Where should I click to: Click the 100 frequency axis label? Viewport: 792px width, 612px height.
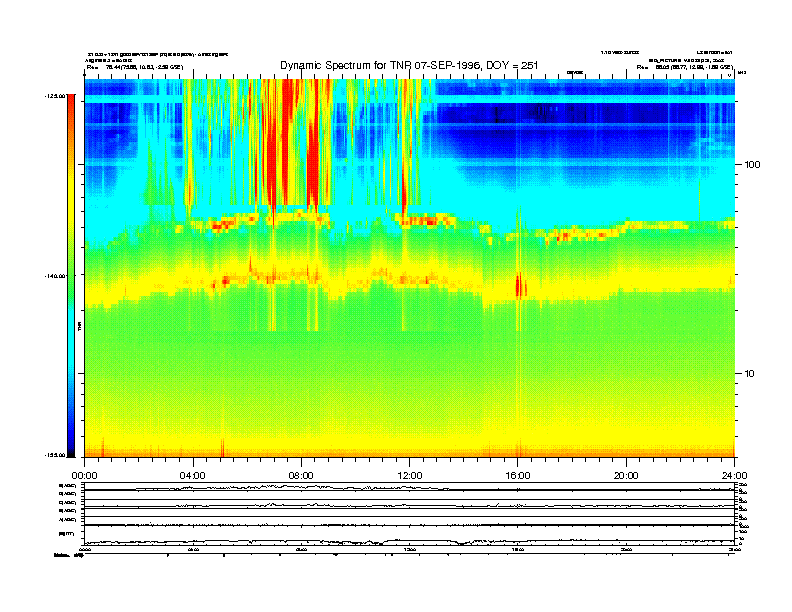click(752, 165)
